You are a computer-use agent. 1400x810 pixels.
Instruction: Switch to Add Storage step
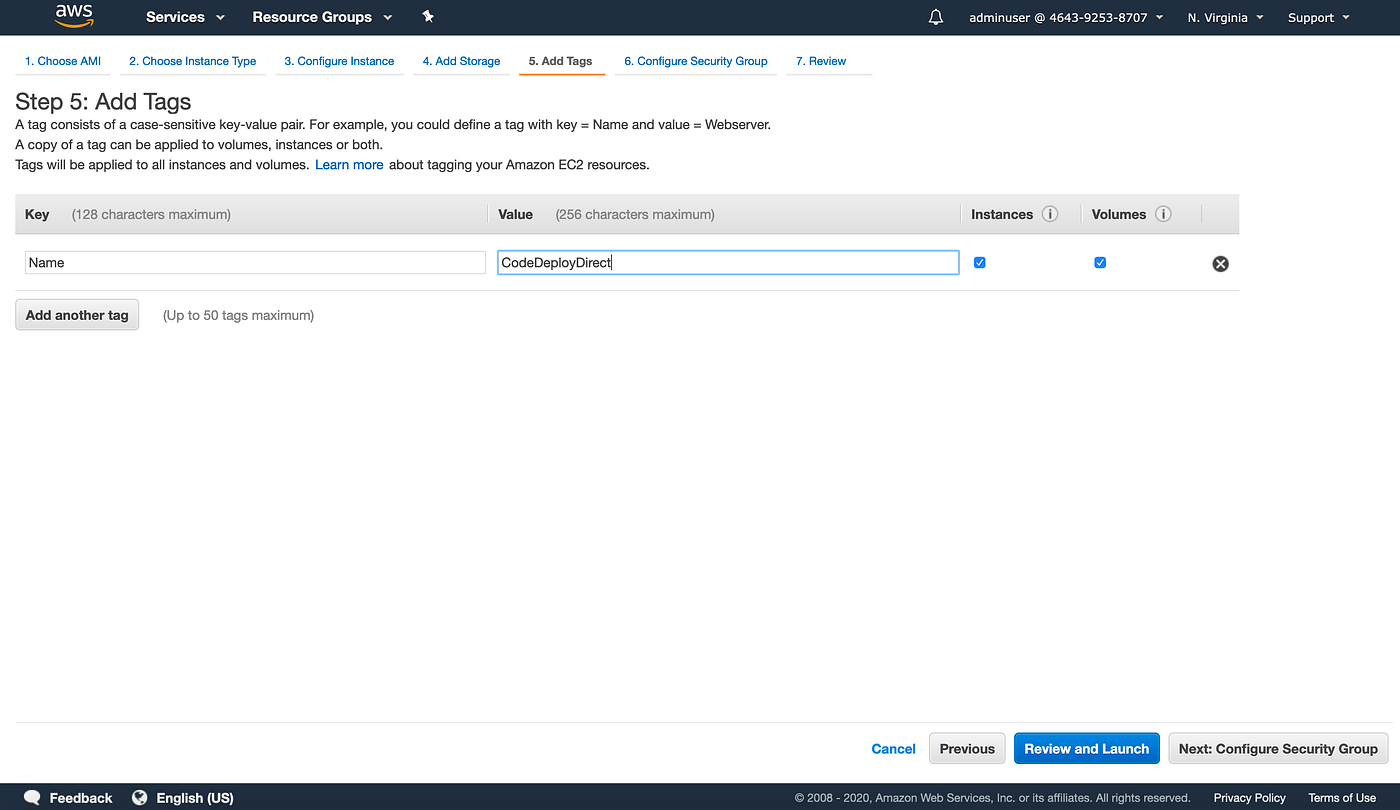461,61
